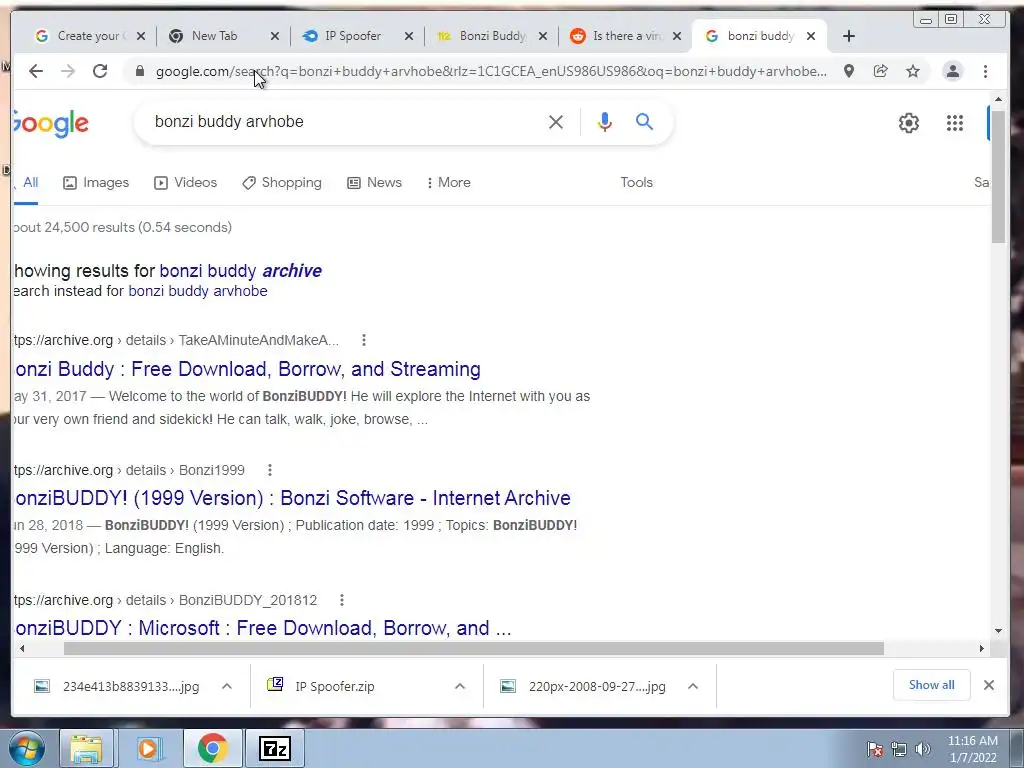Switch to the New Tab tab
The image size is (1024, 768).
[x=214, y=36]
